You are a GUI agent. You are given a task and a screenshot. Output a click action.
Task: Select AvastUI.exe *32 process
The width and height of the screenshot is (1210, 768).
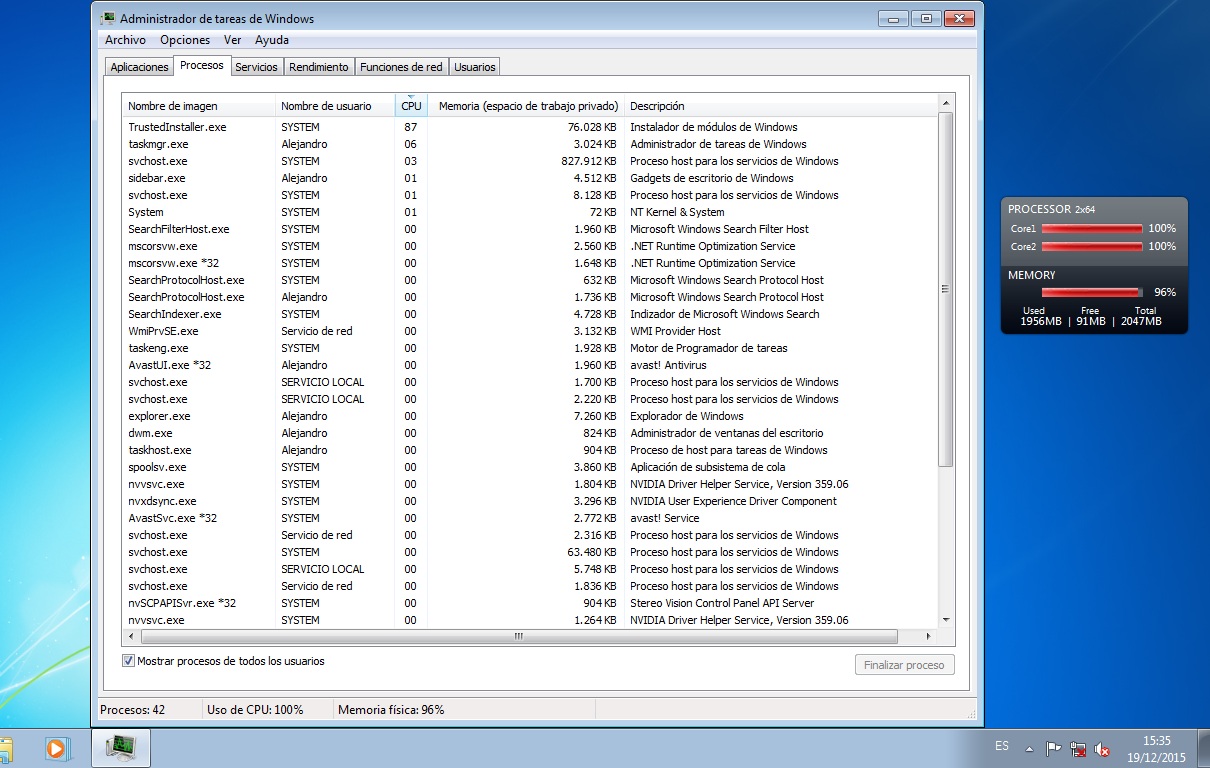tap(530, 365)
